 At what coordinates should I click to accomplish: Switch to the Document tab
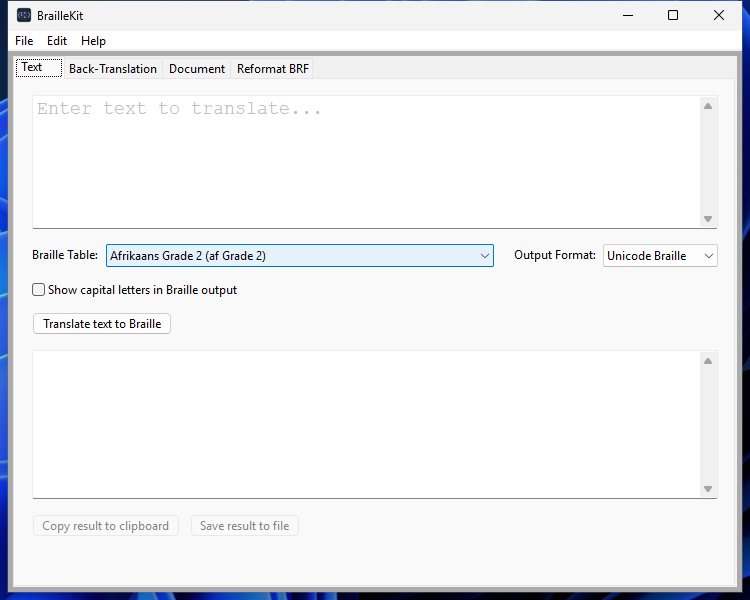[x=197, y=69]
